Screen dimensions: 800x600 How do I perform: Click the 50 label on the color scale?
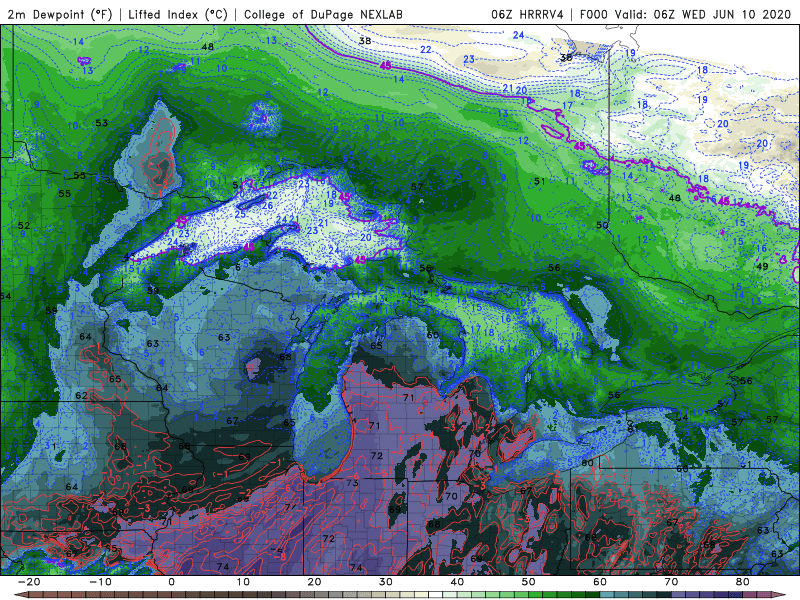tap(529, 582)
